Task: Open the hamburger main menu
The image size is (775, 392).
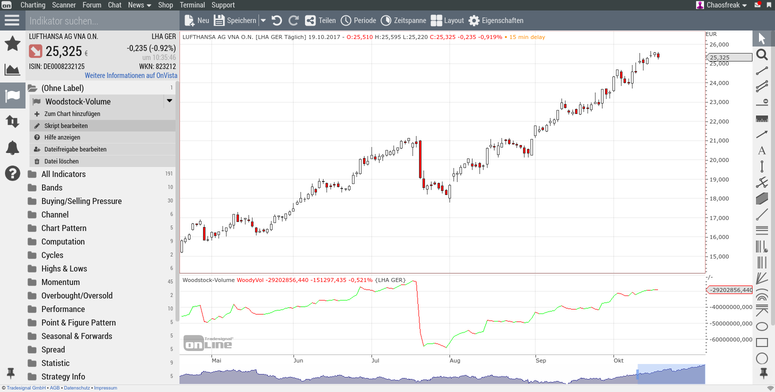Action: (x=12, y=20)
